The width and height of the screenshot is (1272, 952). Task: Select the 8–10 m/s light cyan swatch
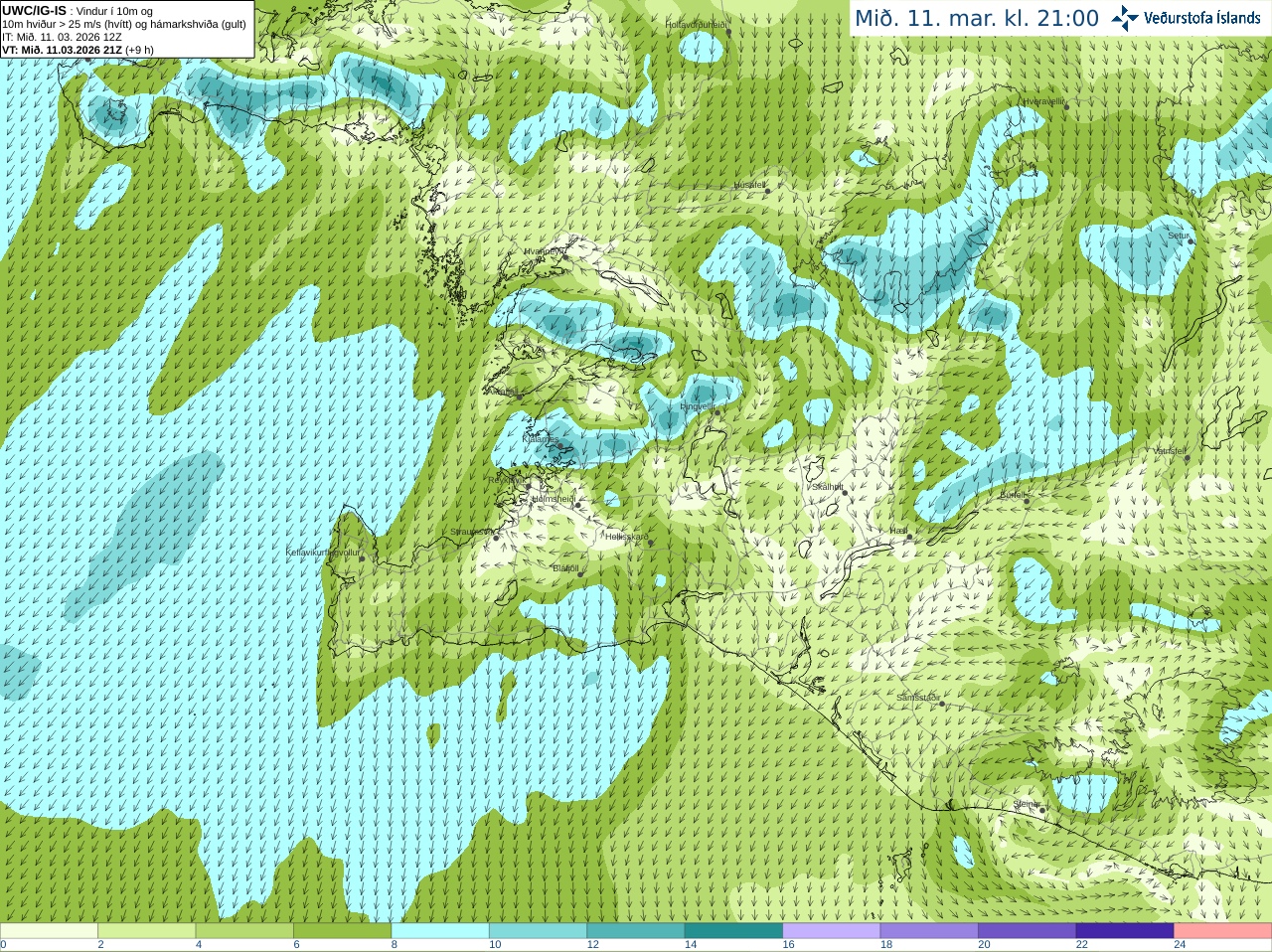pyautogui.click(x=440, y=931)
